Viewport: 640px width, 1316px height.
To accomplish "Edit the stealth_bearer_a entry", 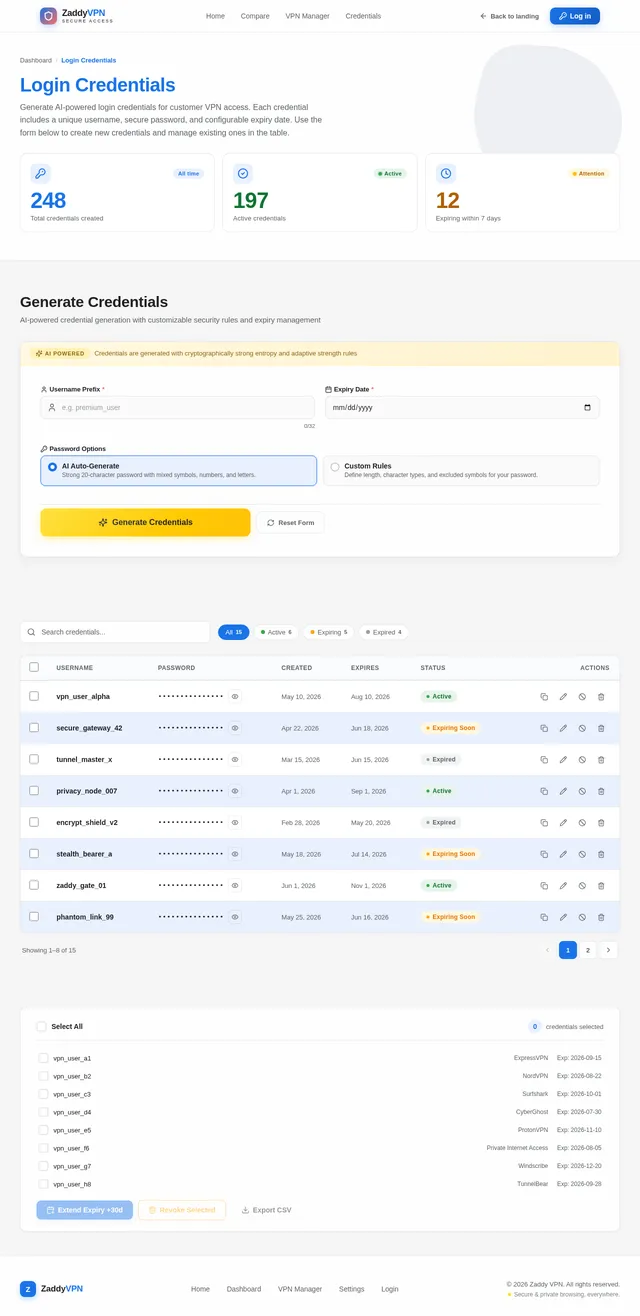I will coord(563,854).
